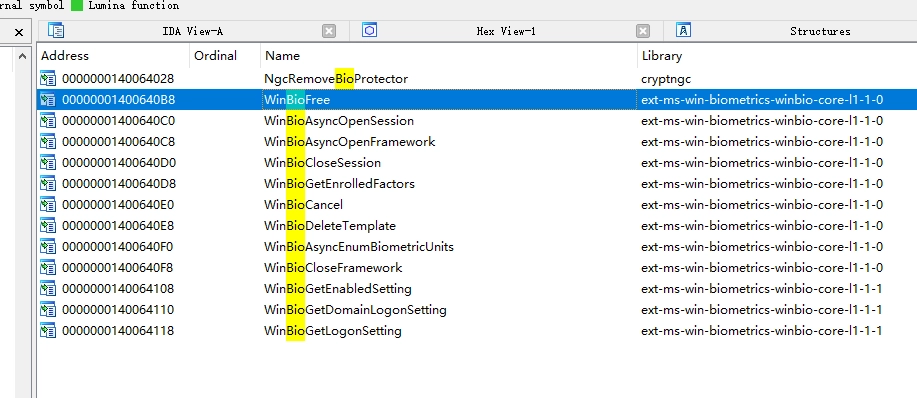The height and width of the screenshot is (398, 917).
Task: Click the import icon for WinBioCancel row
Action: (x=48, y=205)
